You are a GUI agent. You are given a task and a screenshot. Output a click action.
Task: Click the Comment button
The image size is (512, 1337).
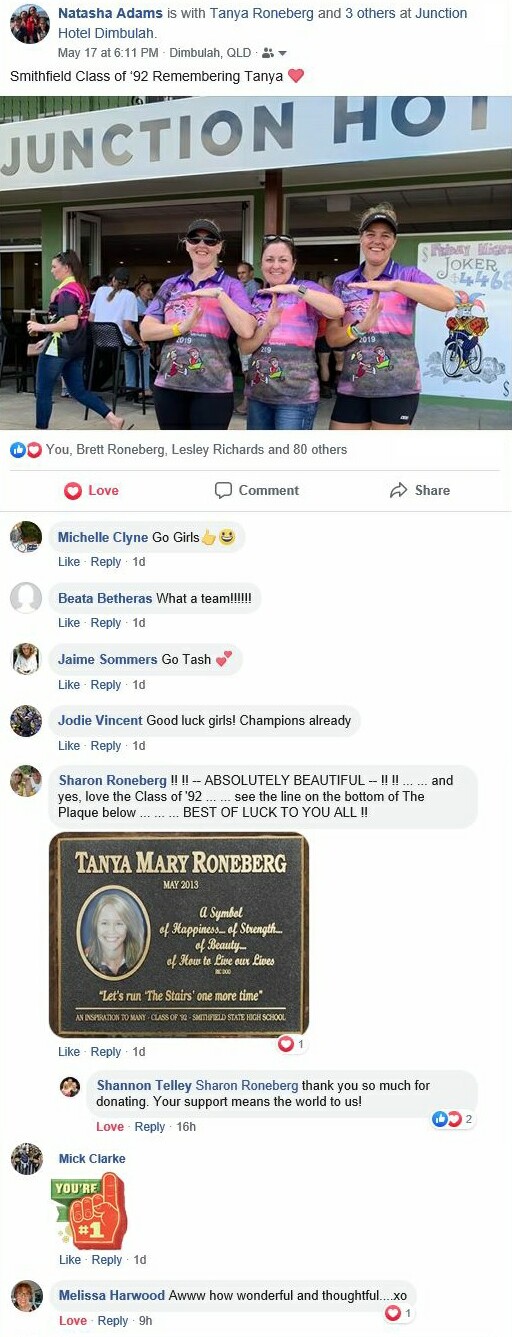click(257, 490)
